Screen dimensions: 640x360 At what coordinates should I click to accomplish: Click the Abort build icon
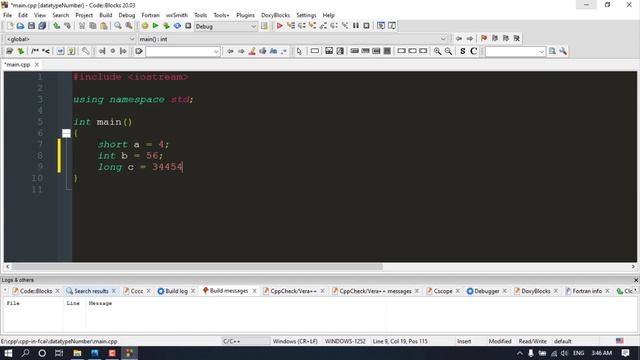click(x=188, y=26)
